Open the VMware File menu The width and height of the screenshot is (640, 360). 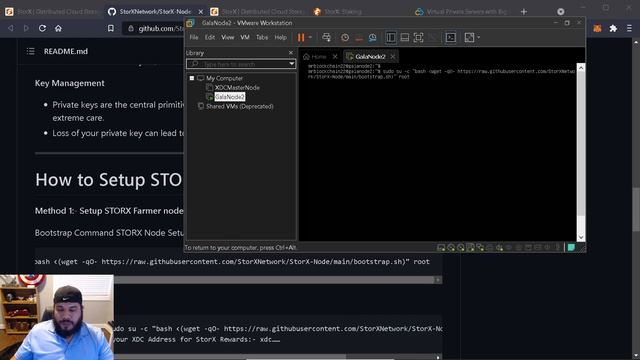(194, 37)
